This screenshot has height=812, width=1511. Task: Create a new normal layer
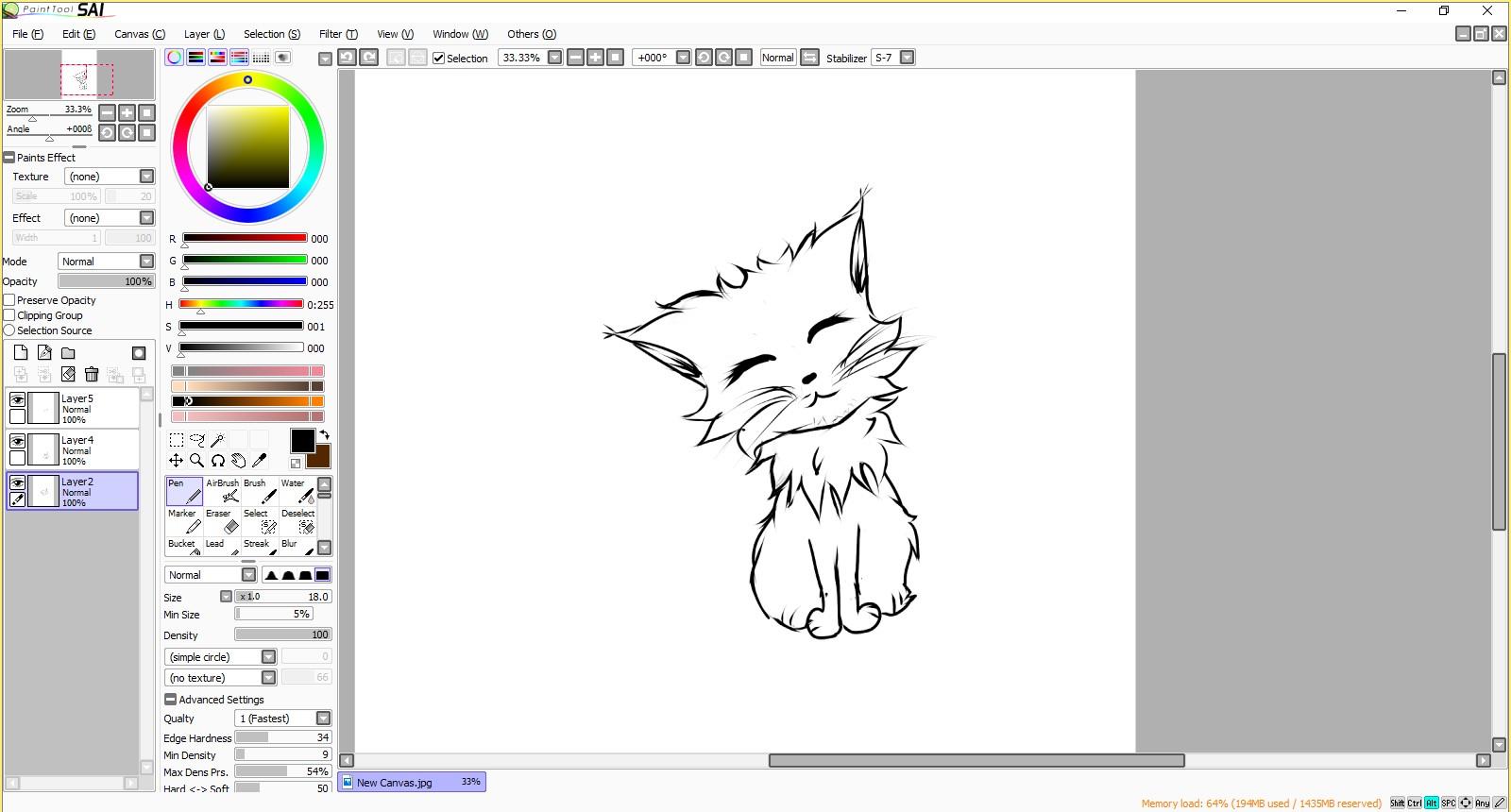[x=21, y=353]
